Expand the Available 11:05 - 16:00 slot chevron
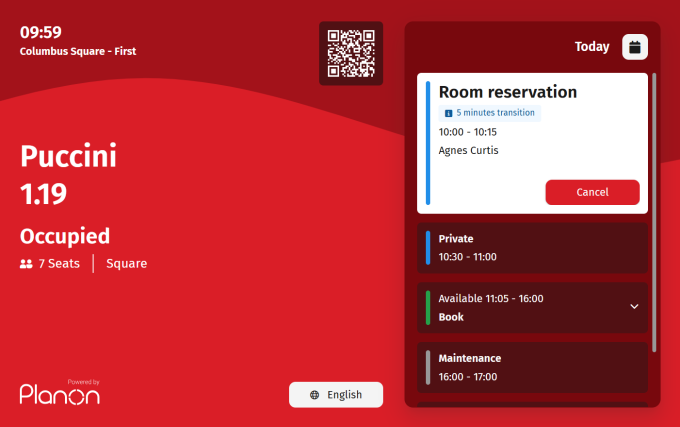 point(634,307)
